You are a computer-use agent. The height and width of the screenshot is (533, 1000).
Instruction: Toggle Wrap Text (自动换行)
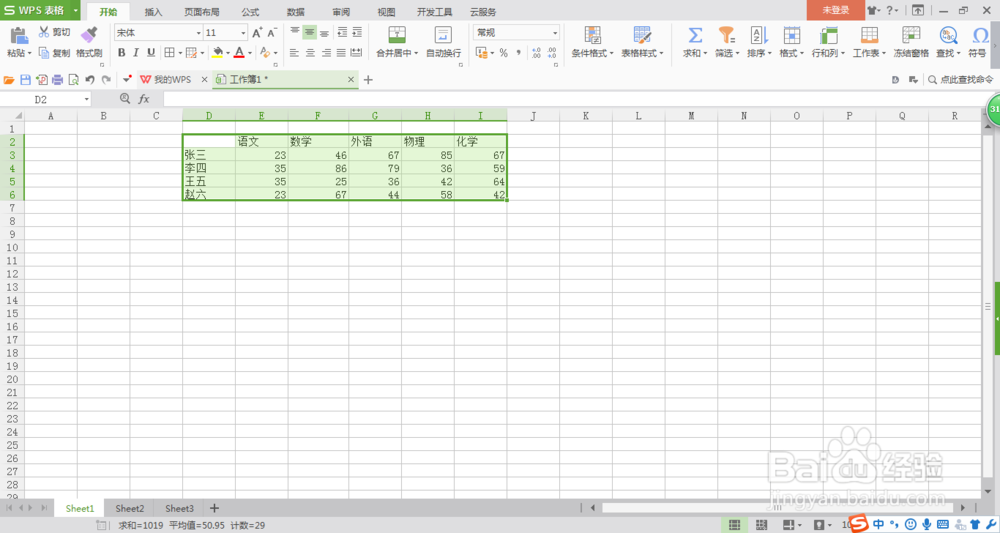(x=443, y=42)
